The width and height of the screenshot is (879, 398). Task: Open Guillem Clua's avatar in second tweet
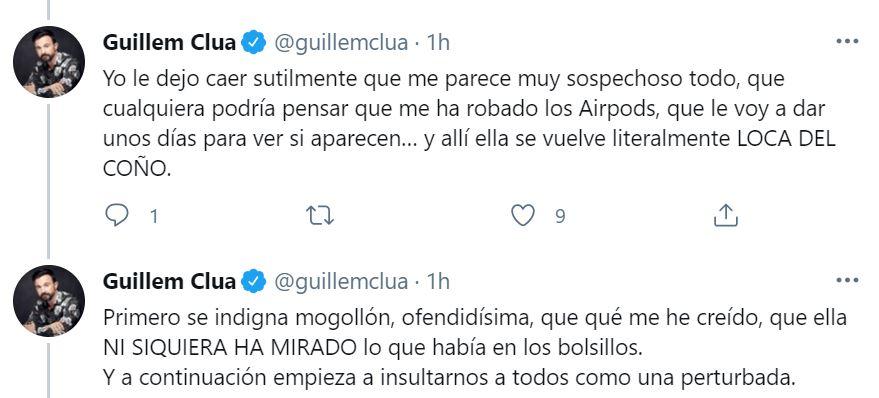[x=49, y=300]
